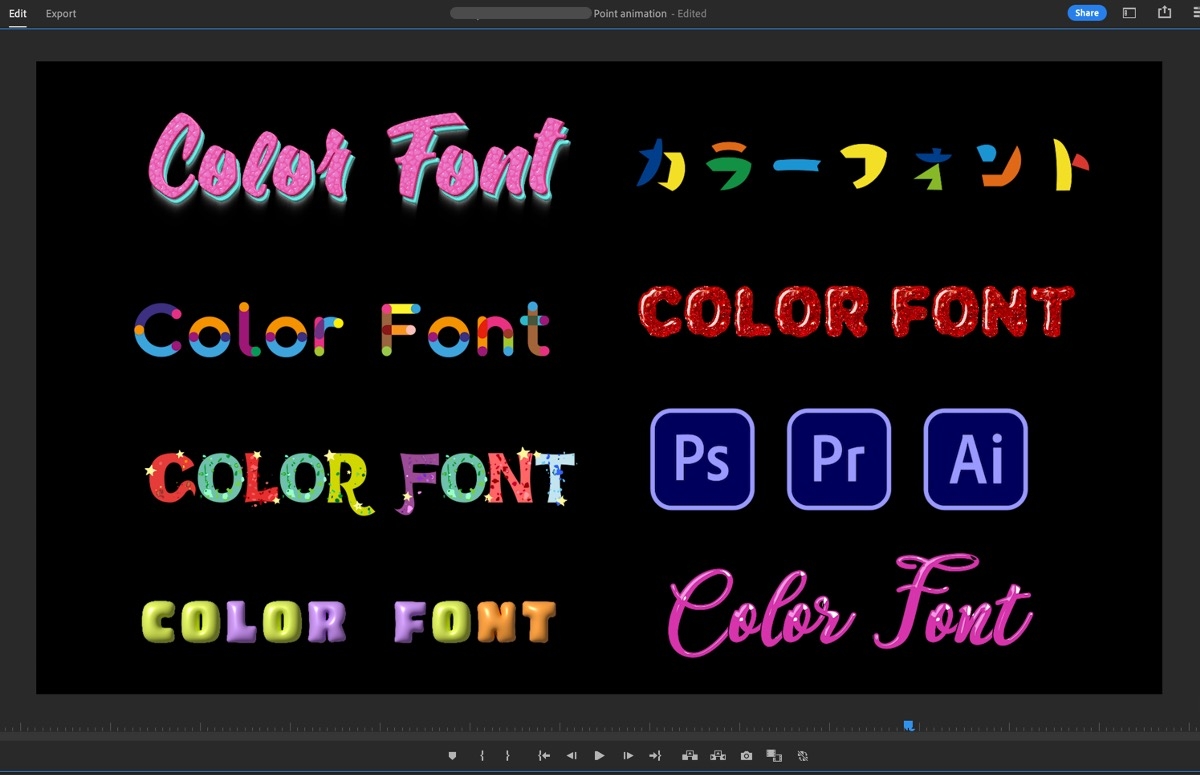Step back one frame
The width and height of the screenshot is (1200, 775).
pos(571,755)
